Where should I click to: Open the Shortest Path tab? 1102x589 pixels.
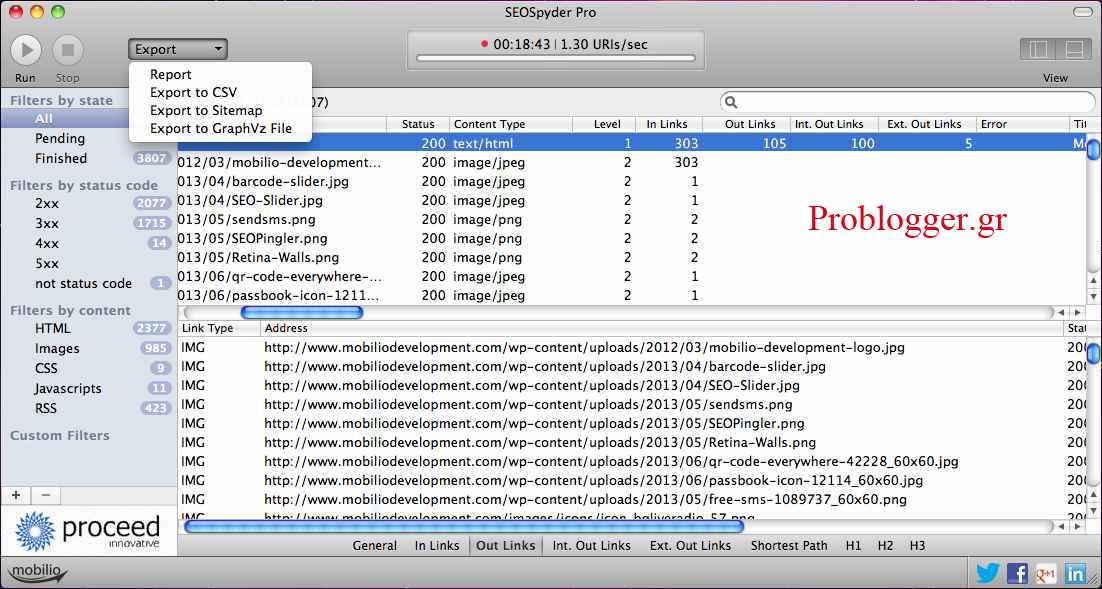click(x=789, y=545)
